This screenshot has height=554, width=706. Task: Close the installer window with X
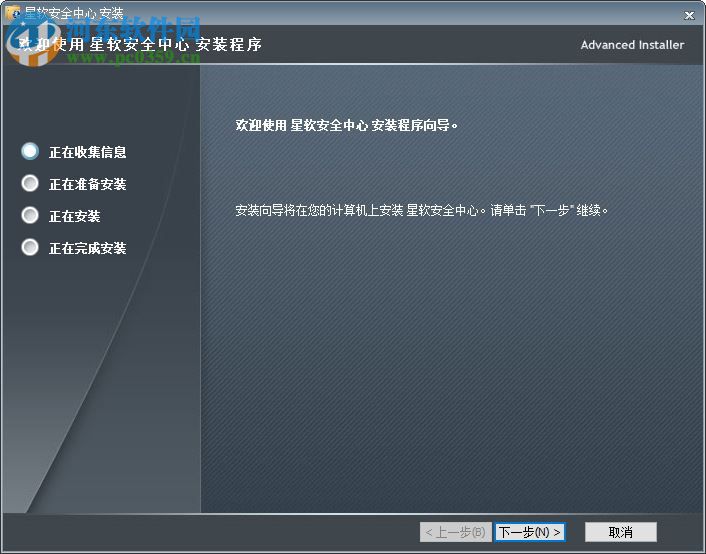point(689,15)
